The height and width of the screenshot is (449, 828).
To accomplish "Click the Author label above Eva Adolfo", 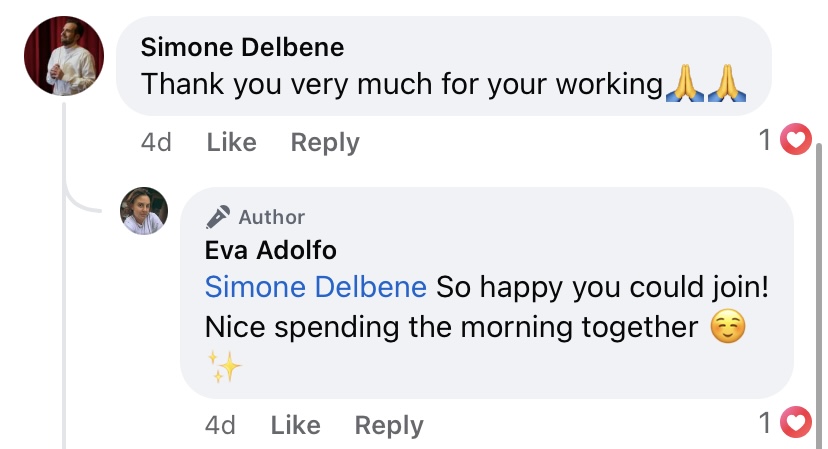I will tap(271, 216).
